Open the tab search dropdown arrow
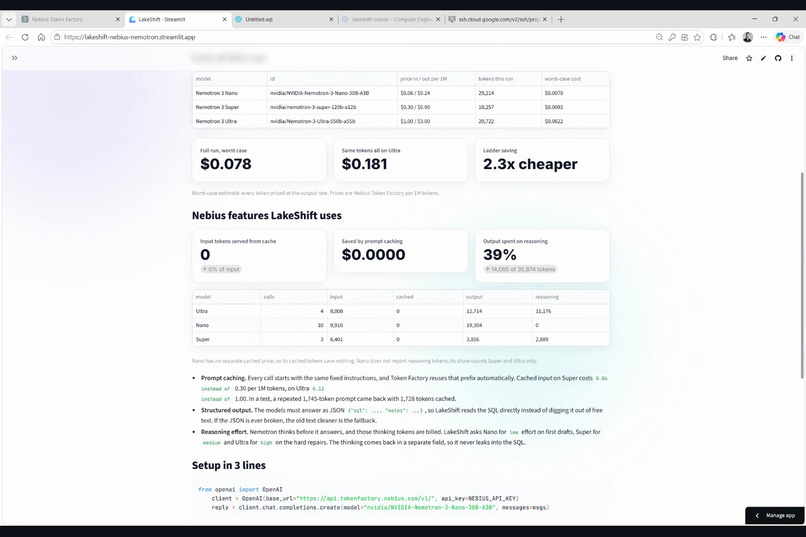Screen dimensions: 806x537 (9, 20)
